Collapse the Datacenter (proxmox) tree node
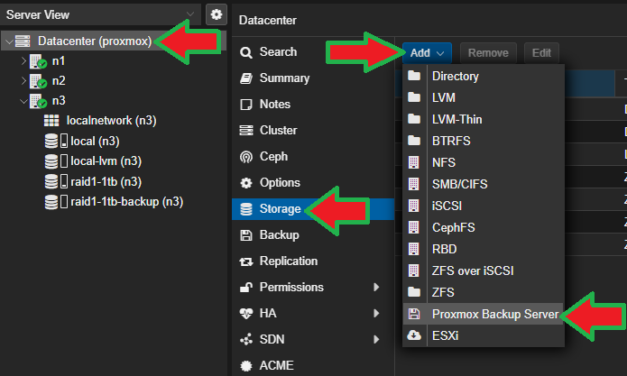The width and height of the screenshot is (627, 376). (9, 41)
